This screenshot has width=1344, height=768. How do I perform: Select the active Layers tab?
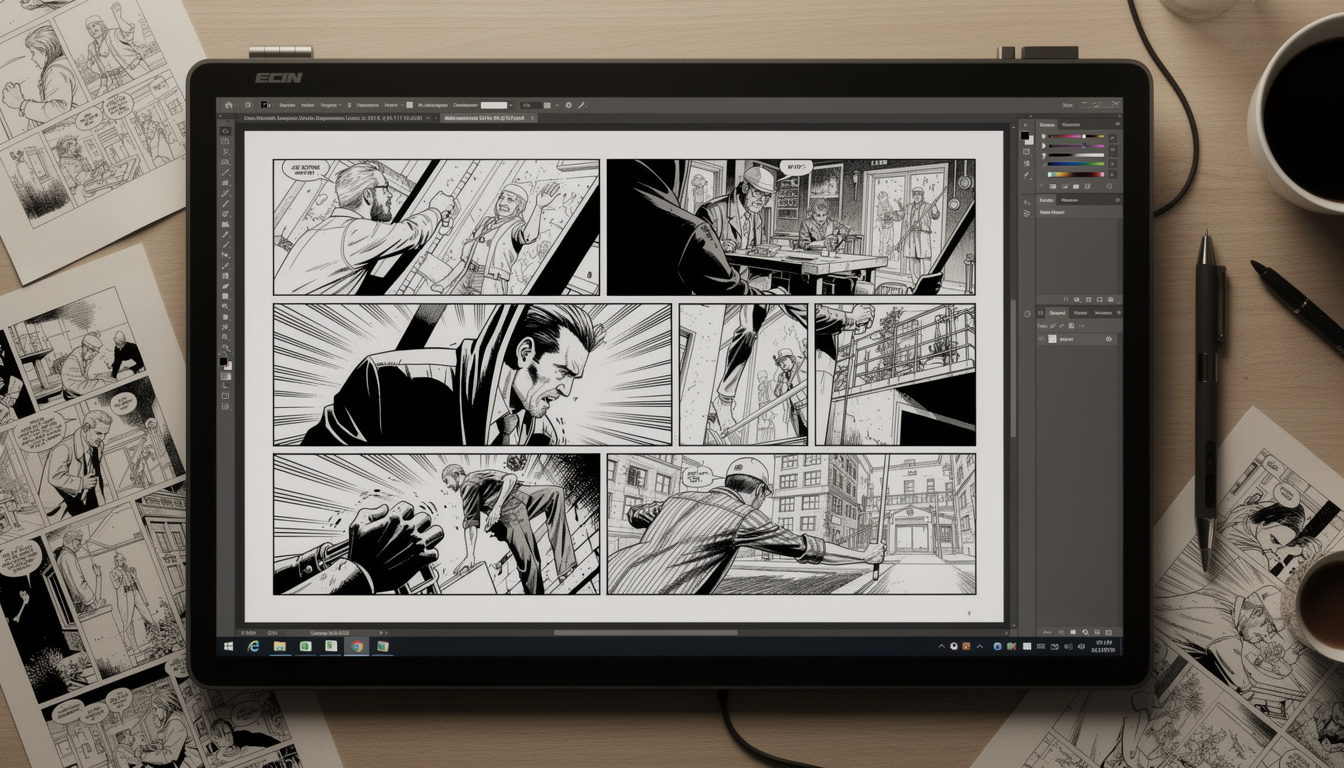click(x=1057, y=313)
